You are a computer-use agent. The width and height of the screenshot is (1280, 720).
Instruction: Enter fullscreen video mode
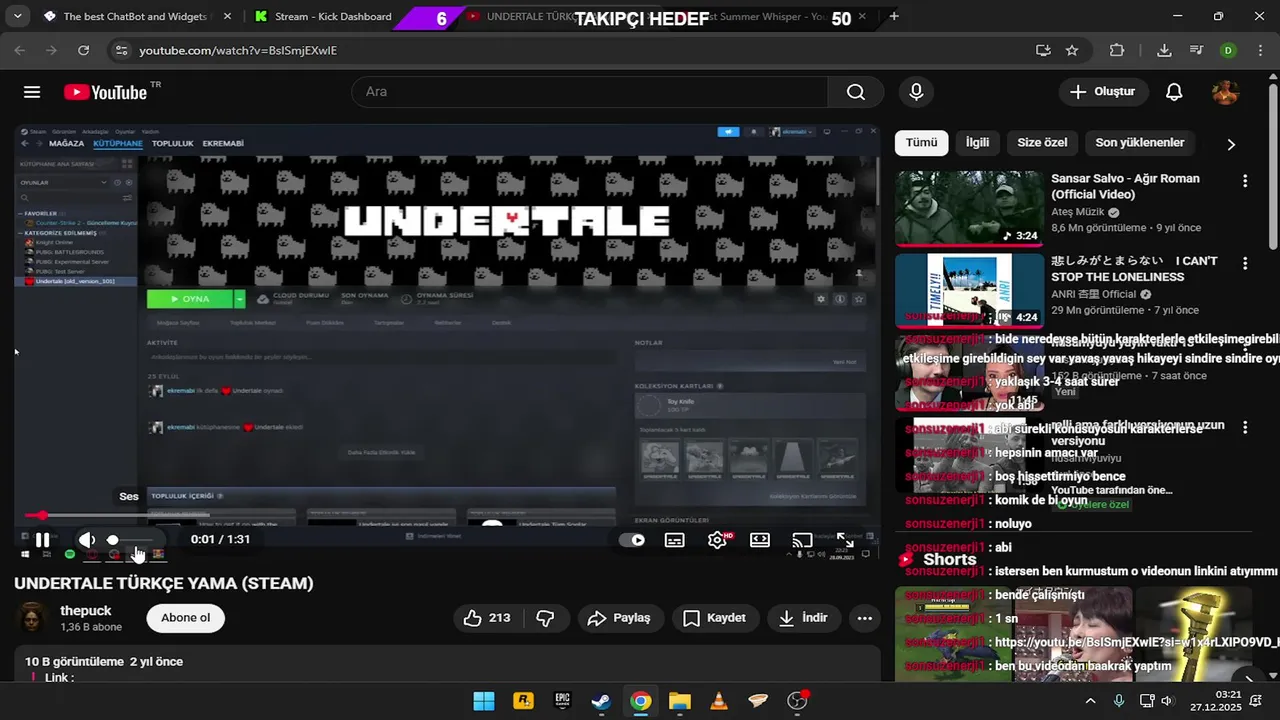[845, 540]
